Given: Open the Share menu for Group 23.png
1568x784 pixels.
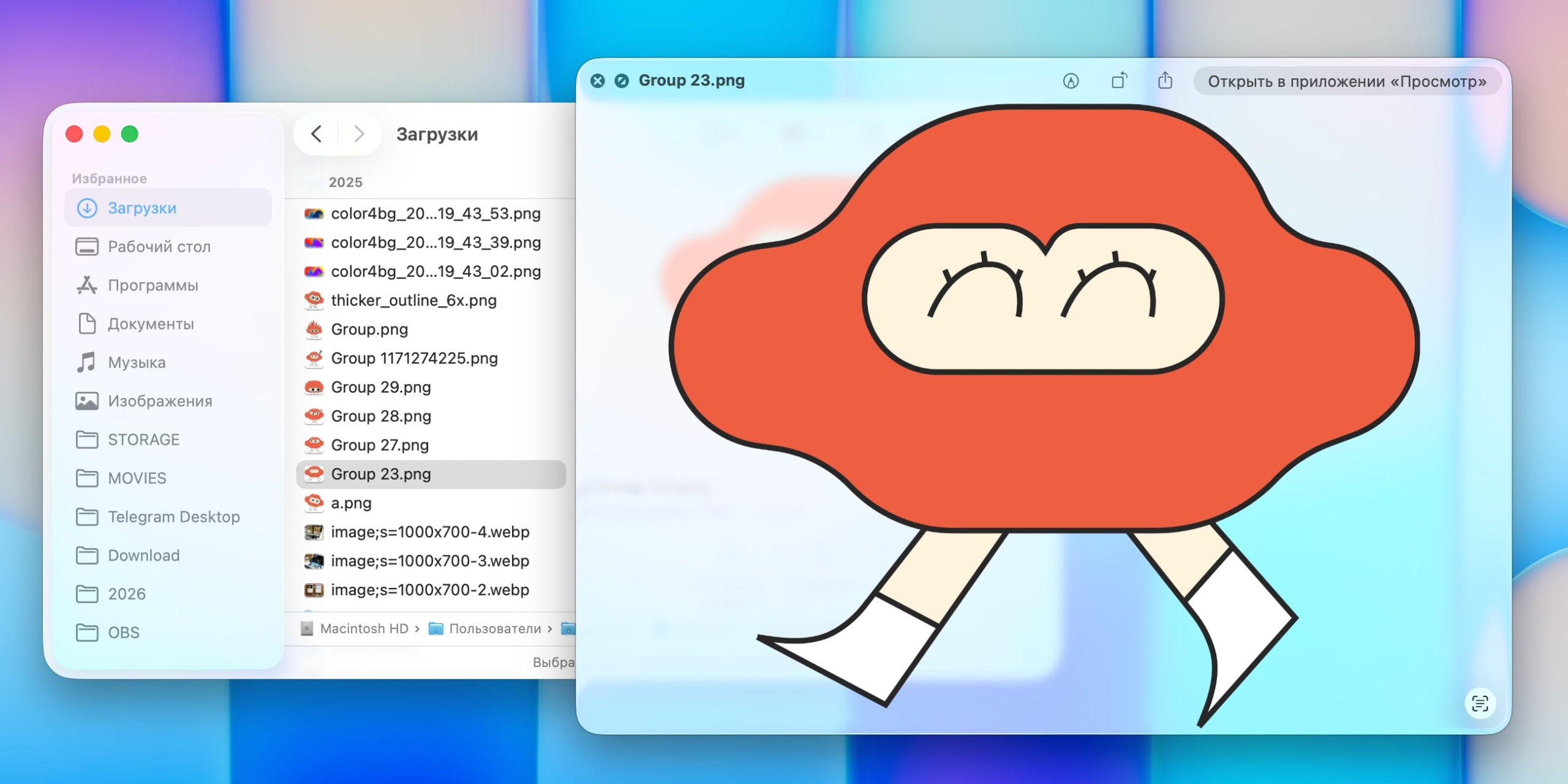Looking at the screenshot, I should [1166, 80].
